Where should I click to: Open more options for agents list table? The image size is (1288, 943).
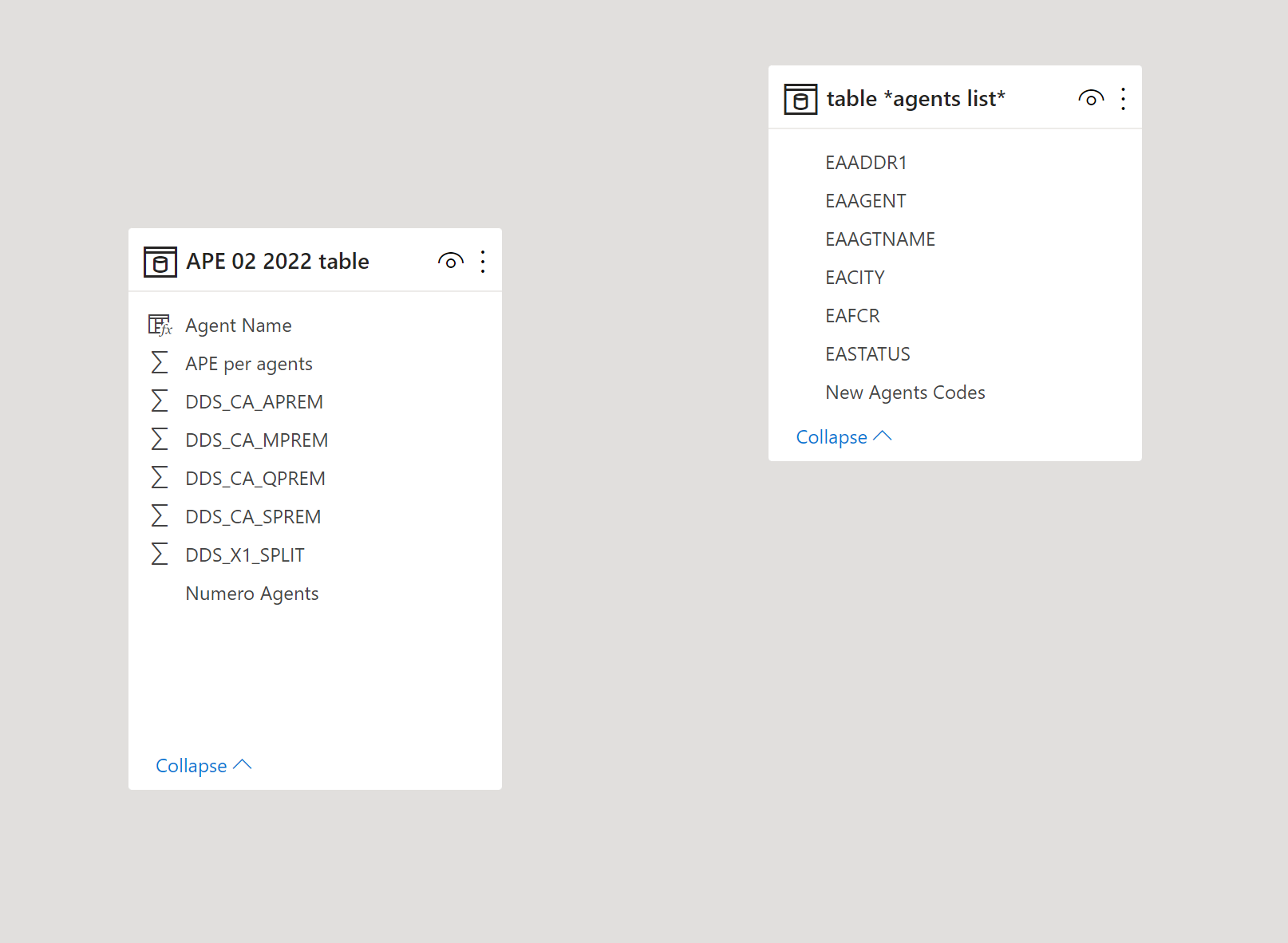pos(1123,99)
